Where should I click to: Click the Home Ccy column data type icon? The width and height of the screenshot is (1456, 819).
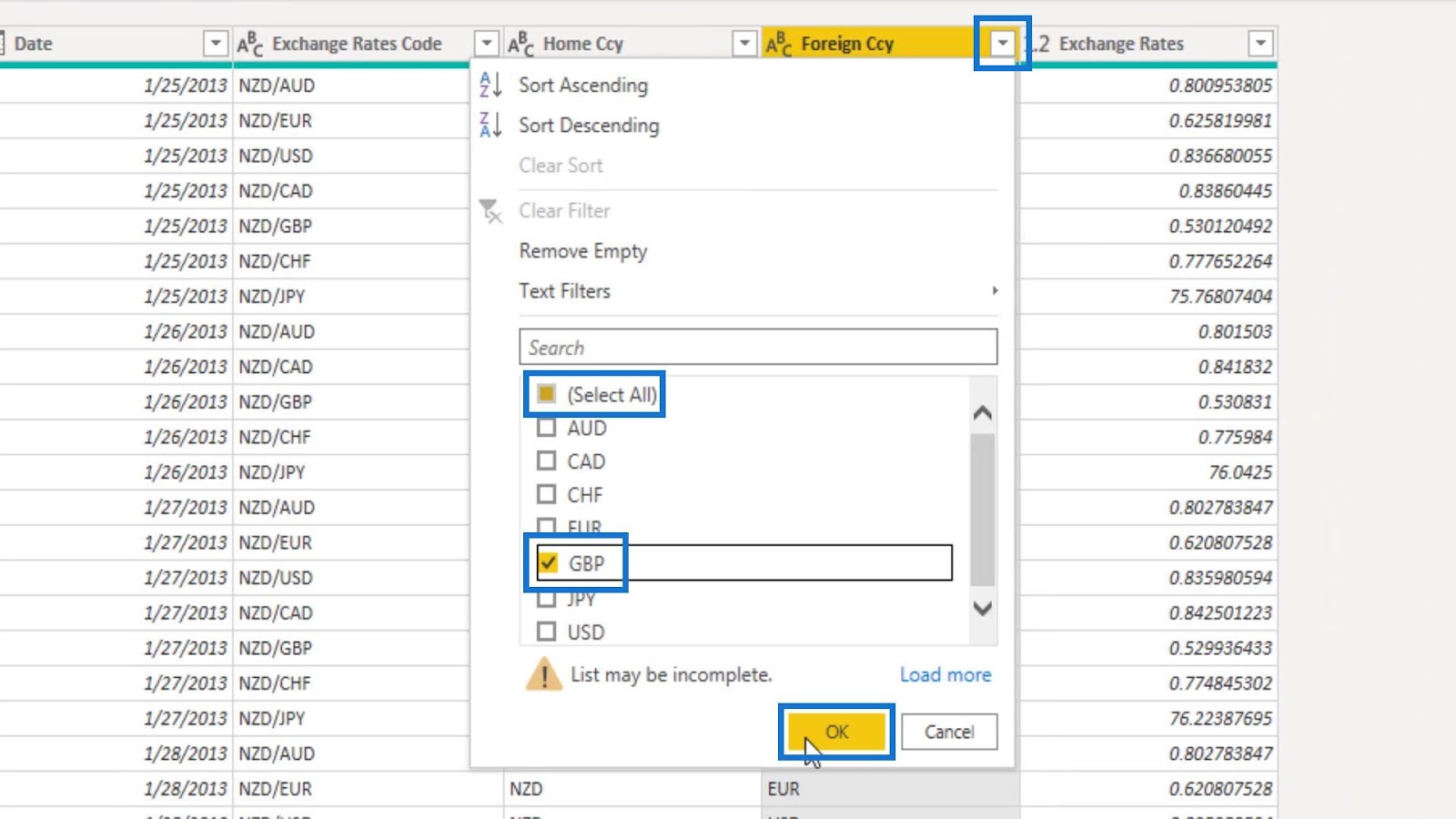click(521, 44)
